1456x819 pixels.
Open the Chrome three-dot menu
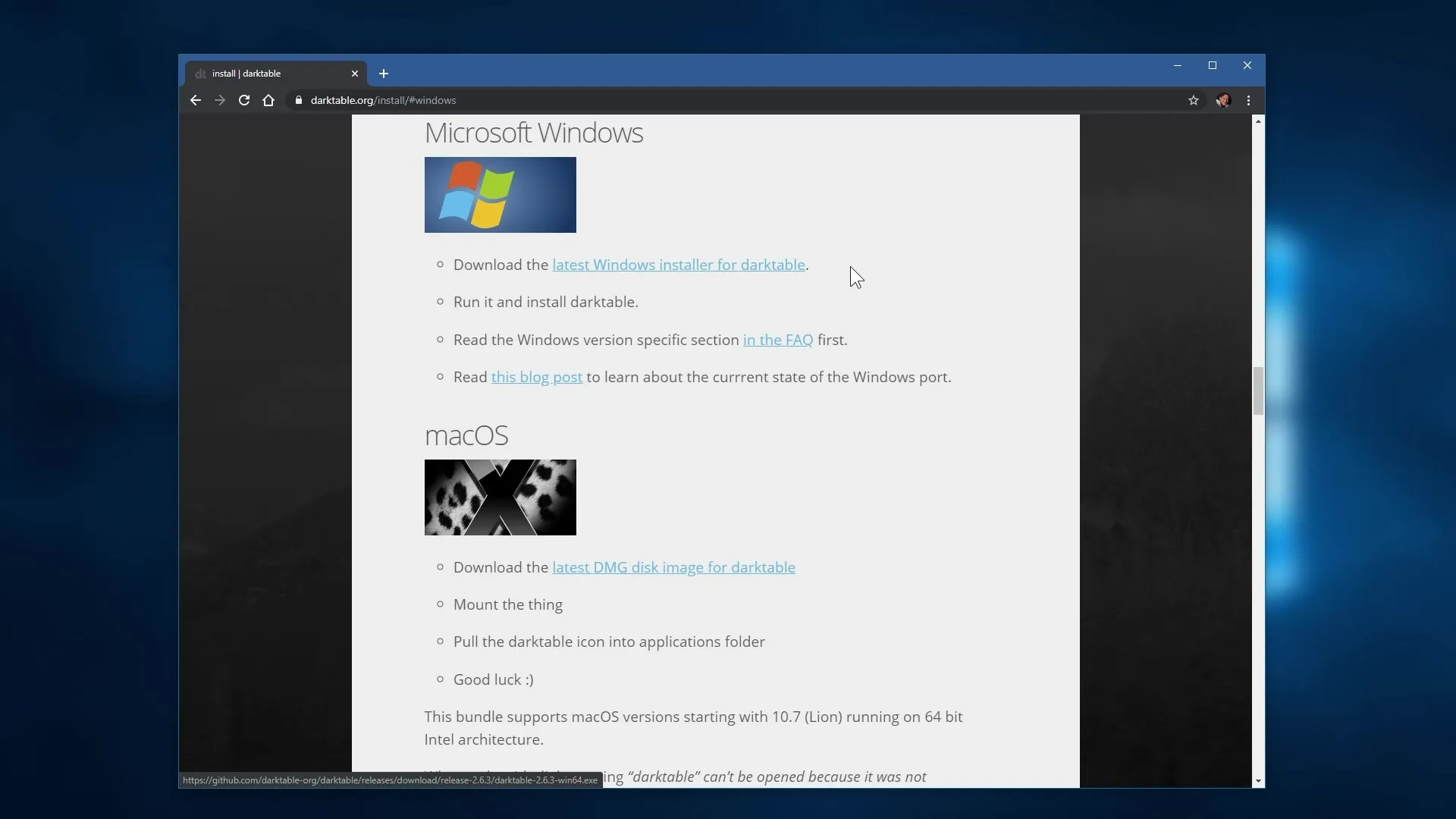click(1249, 100)
